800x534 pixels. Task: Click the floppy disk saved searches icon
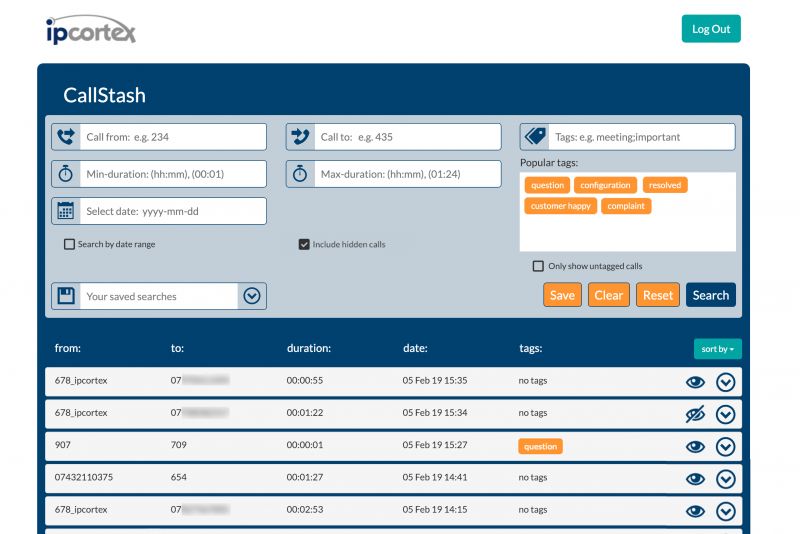coord(66,296)
